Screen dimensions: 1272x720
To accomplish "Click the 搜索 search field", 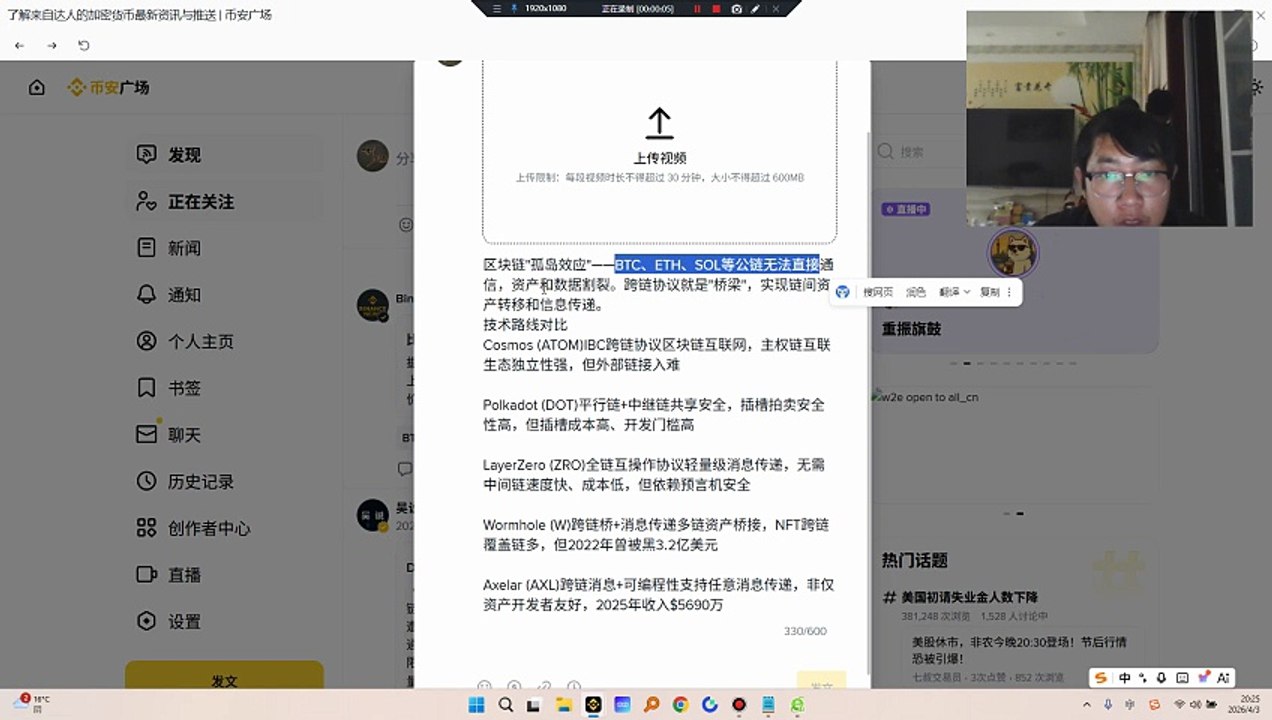I will click(920, 152).
